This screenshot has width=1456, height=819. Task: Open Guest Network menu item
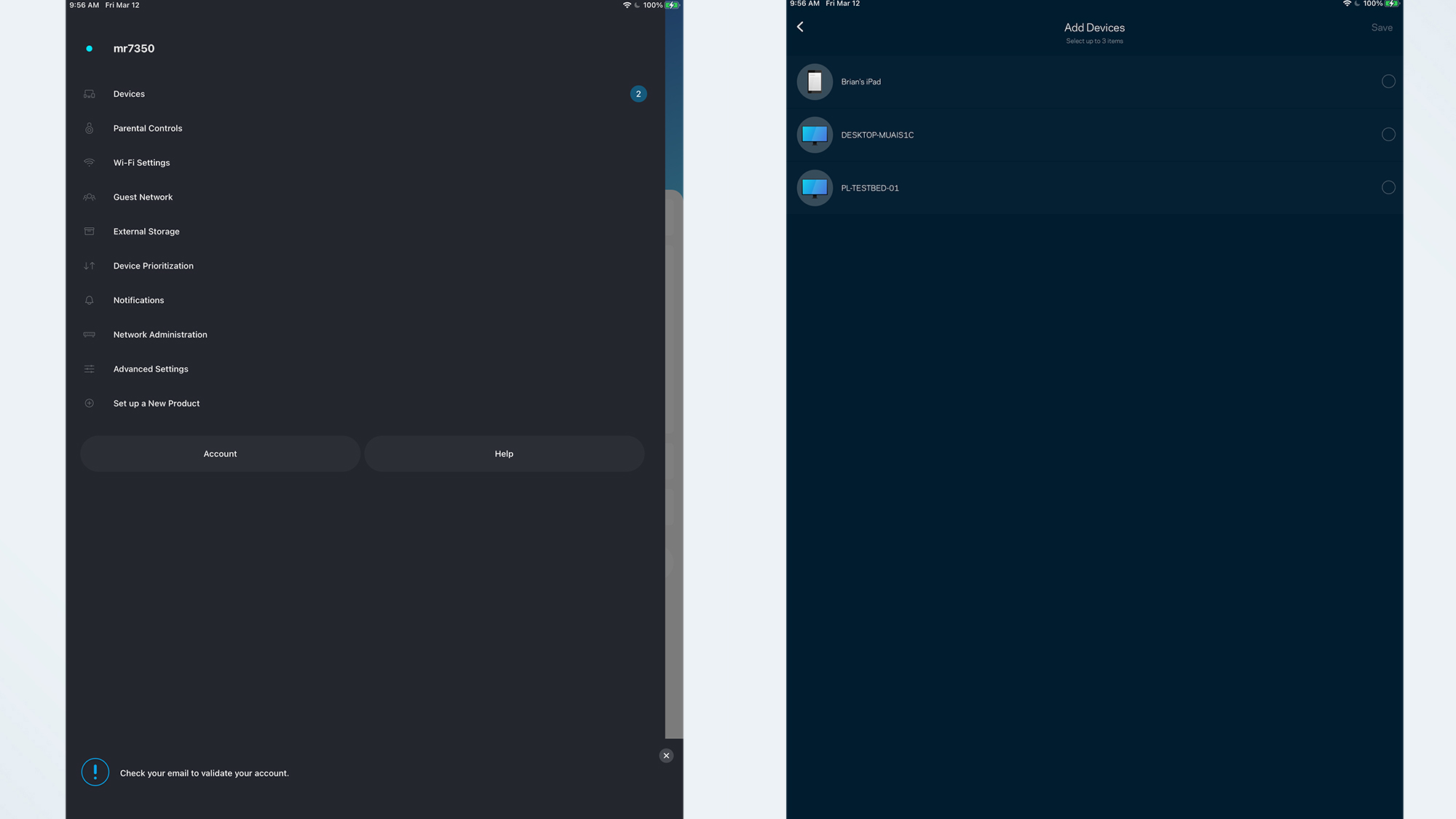click(364, 197)
